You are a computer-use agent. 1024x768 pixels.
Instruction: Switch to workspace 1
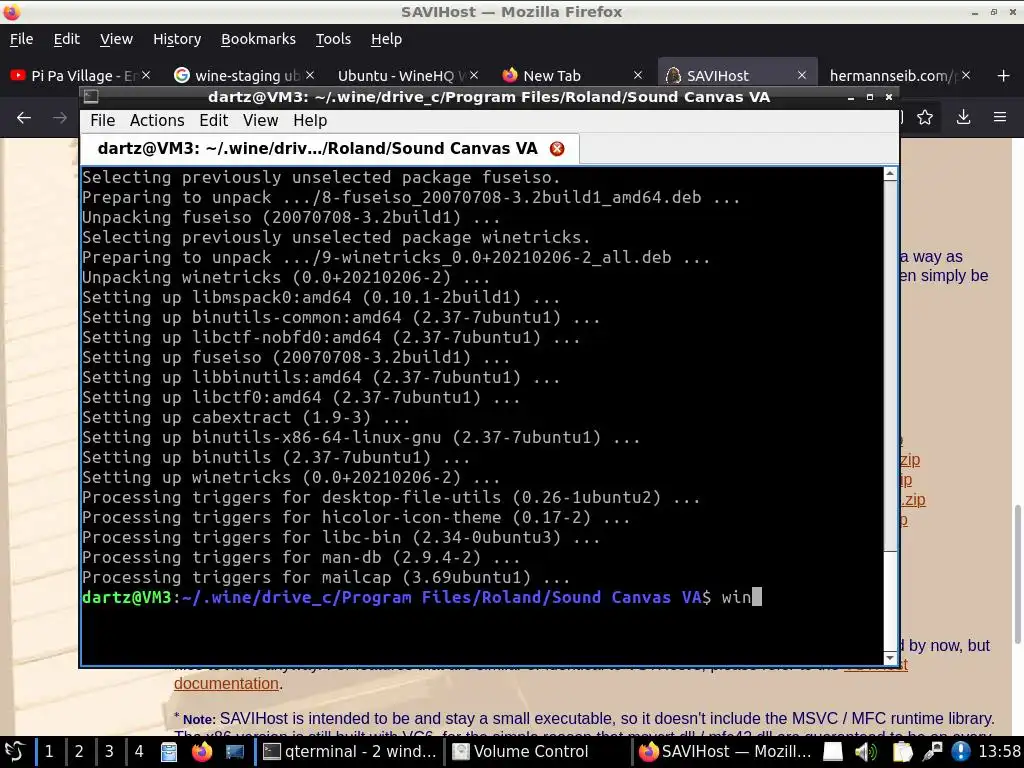coord(49,752)
